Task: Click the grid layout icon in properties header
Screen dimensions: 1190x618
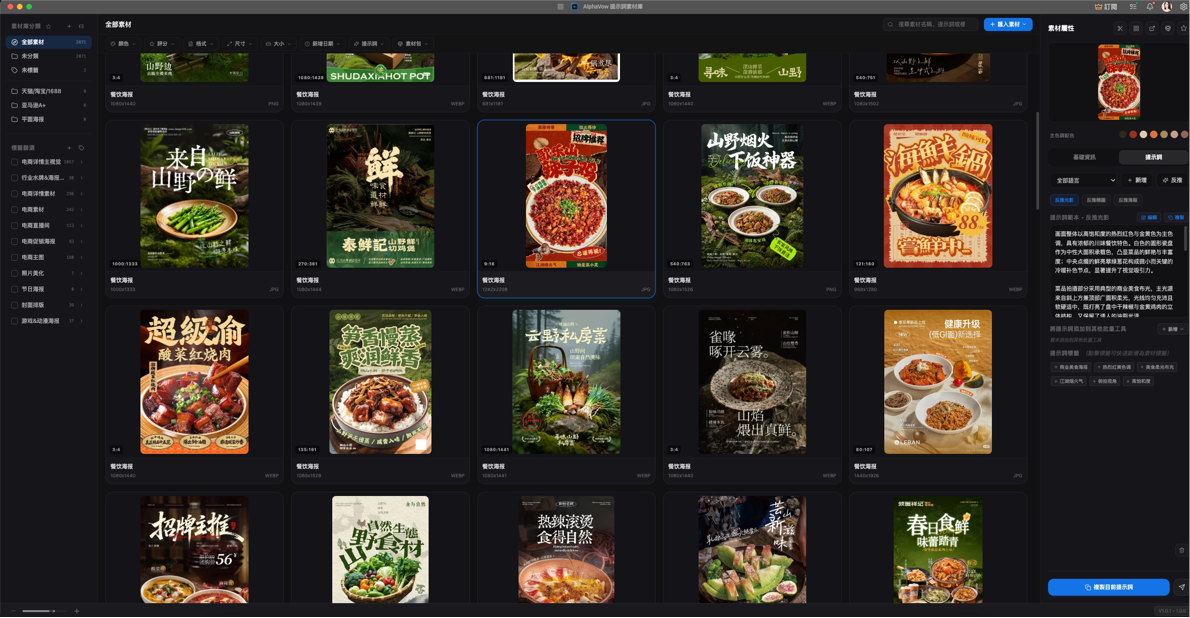Action: (1136, 28)
